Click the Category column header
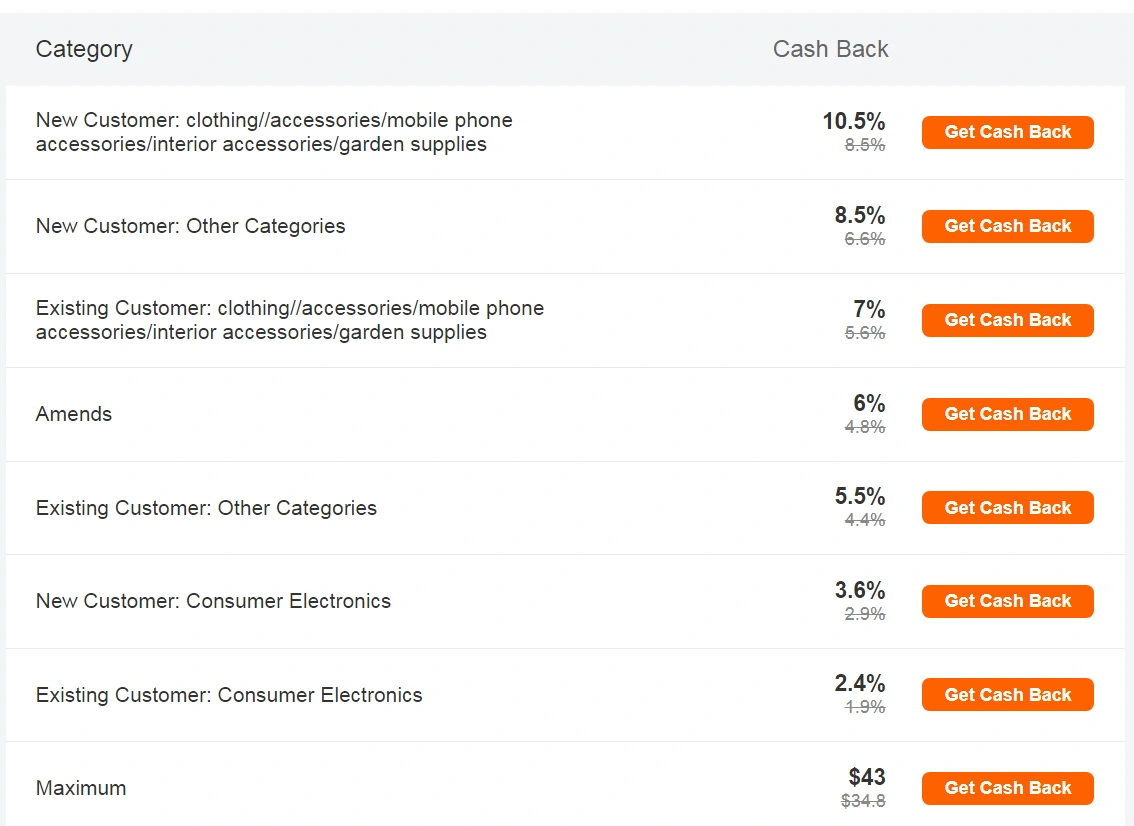The height and width of the screenshot is (826, 1134). coord(84,49)
